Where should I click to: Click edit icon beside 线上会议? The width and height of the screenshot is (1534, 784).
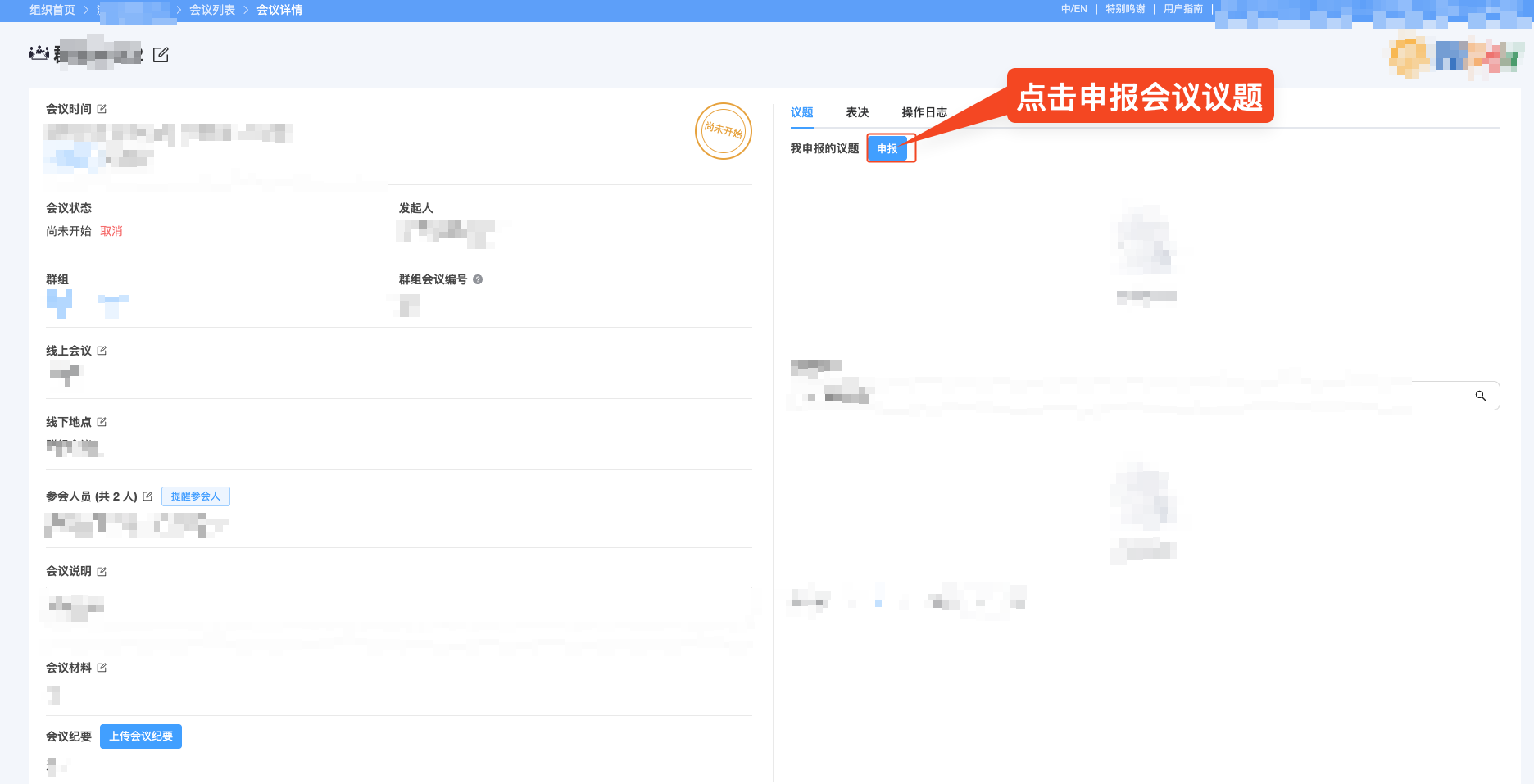(102, 351)
